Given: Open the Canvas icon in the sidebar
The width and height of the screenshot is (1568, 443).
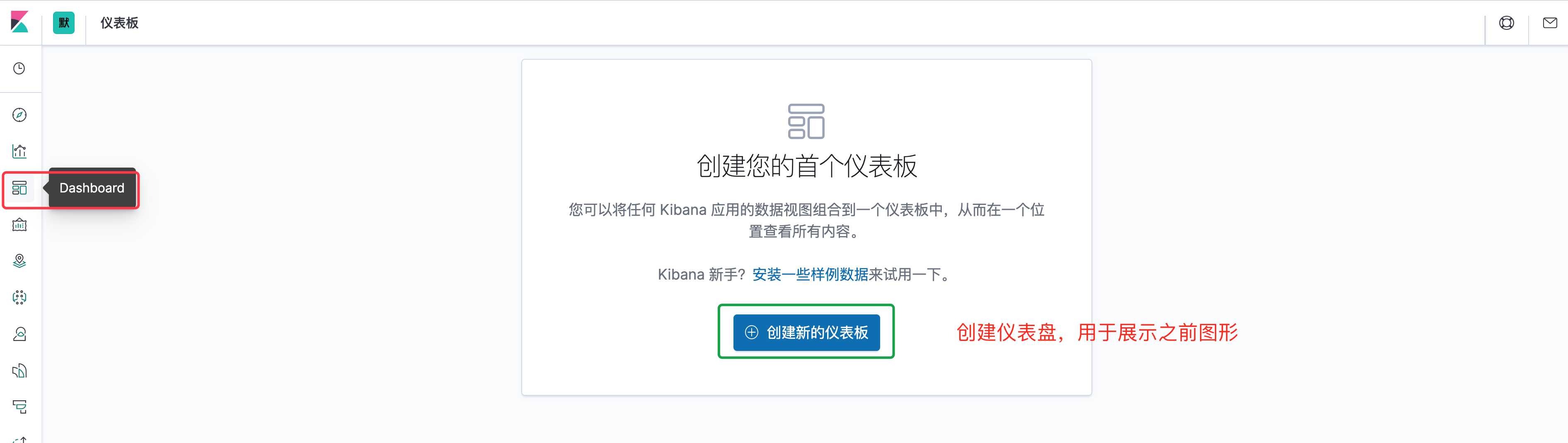Looking at the screenshot, I should tap(19, 224).
